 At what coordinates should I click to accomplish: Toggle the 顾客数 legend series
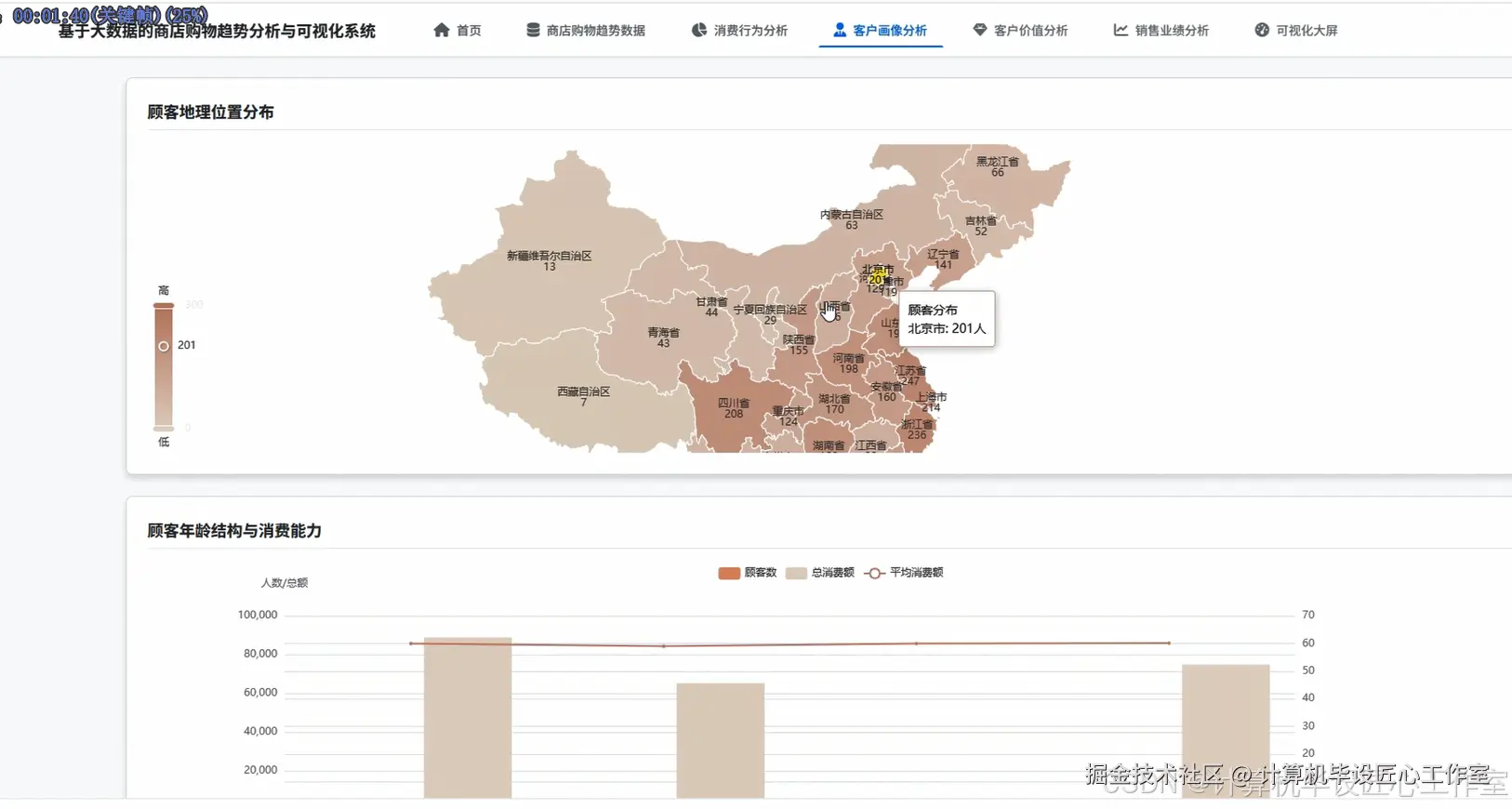point(748,573)
